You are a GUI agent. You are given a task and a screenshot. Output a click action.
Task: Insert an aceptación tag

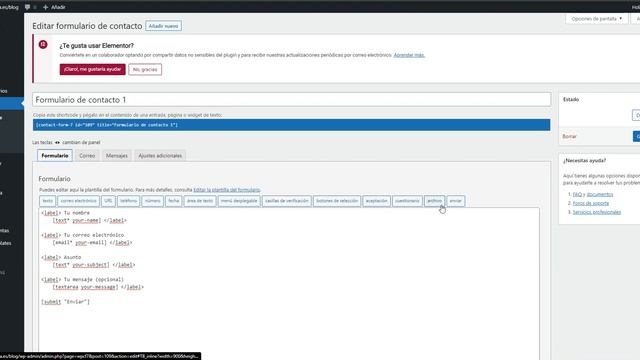[376, 201]
